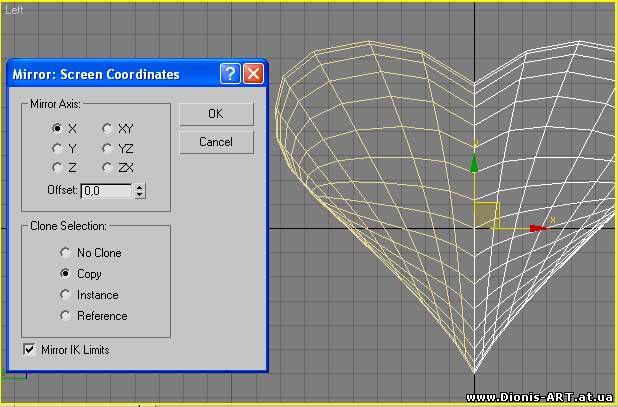Close the Mirror dialog with red X

pos(253,74)
